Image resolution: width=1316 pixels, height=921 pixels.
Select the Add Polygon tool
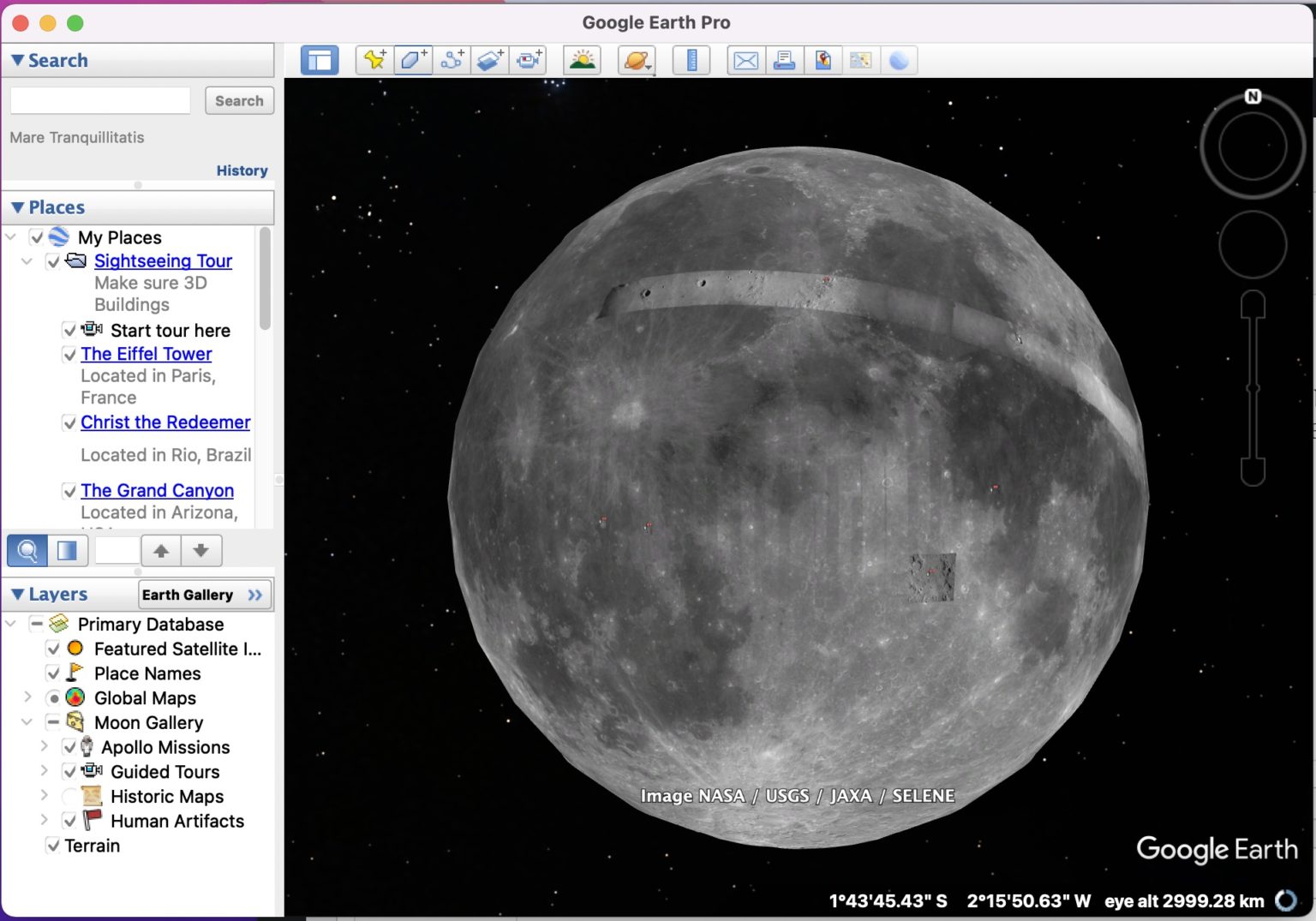click(413, 59)
